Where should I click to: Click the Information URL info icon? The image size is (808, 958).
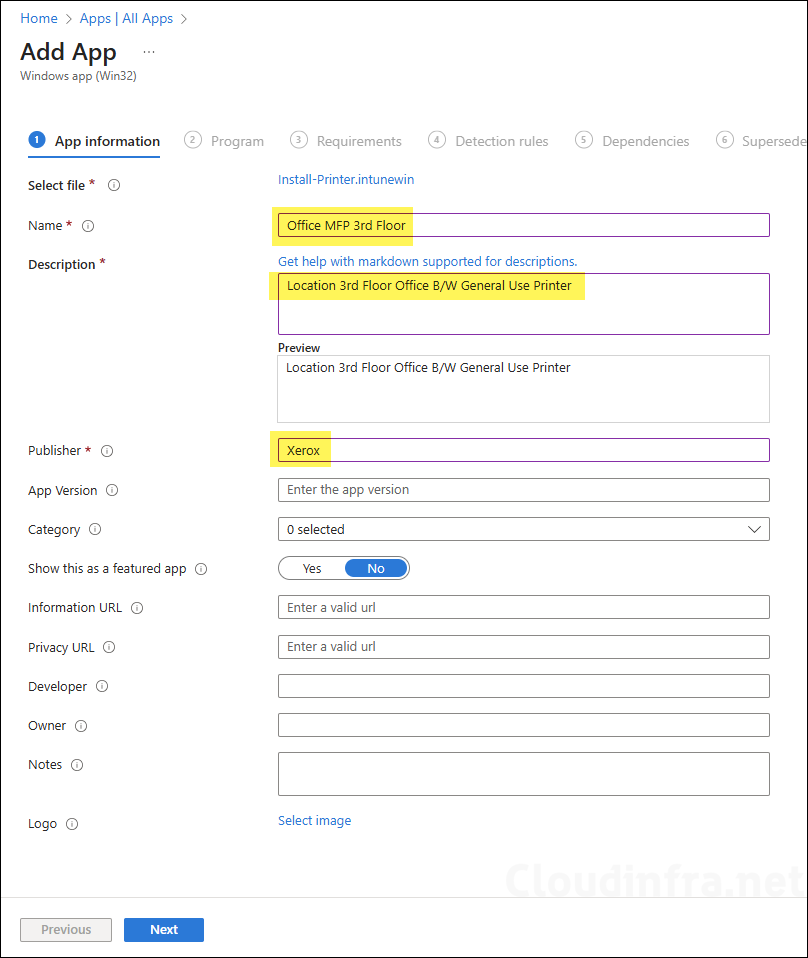[x=137, y=607]
